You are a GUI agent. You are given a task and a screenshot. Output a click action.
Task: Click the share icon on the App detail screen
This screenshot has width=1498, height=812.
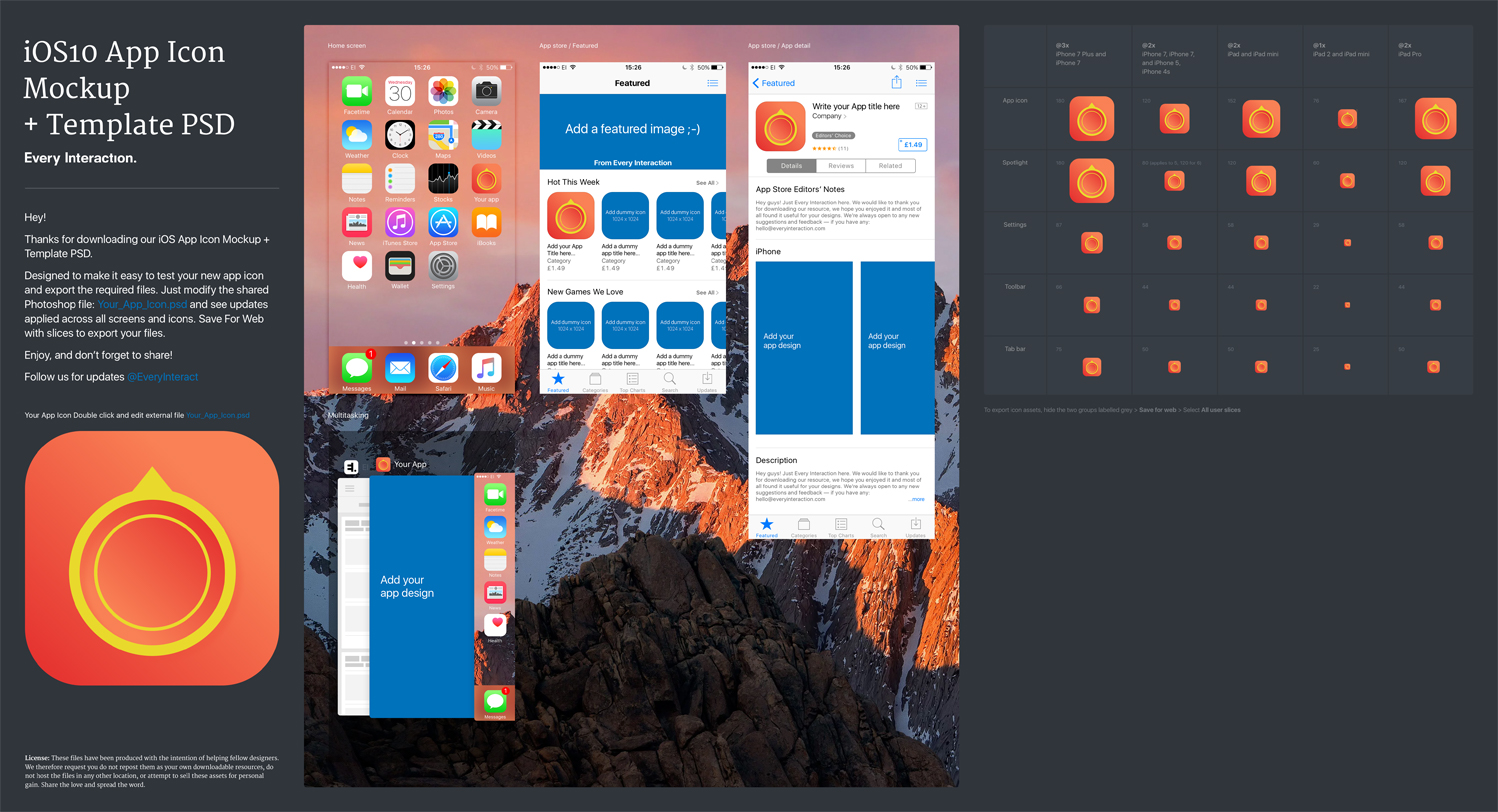click(896, 83)
